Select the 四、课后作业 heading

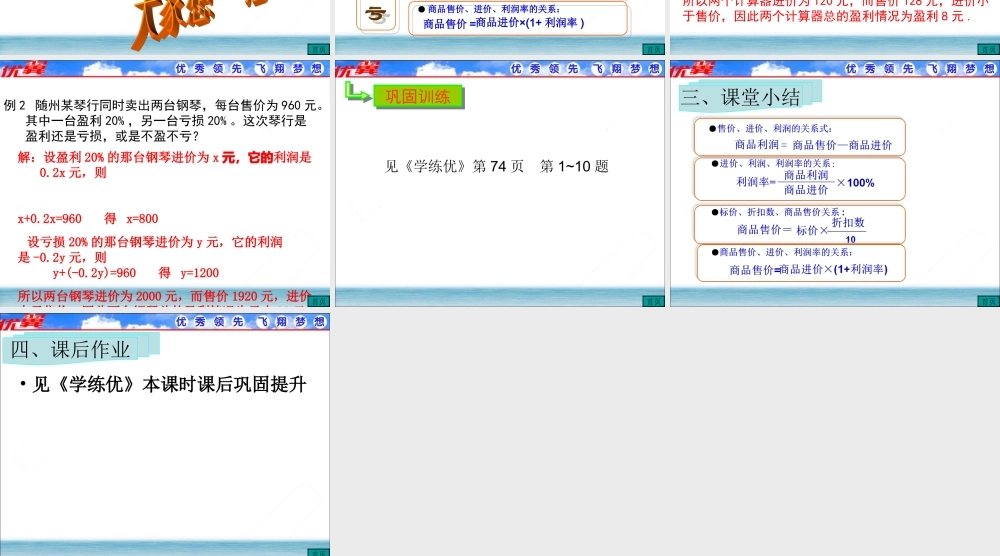tap(71, 349)
